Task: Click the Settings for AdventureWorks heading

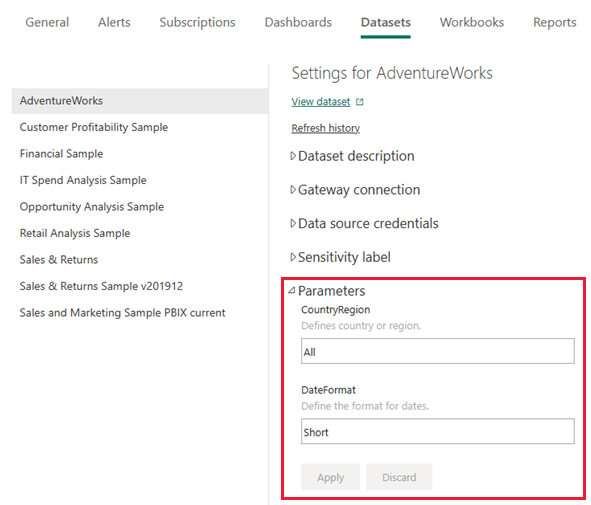Action: click(392, 73)
